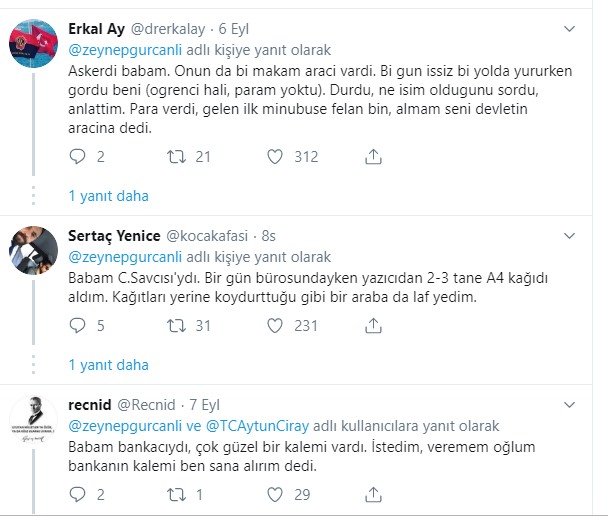The width and height of the screenshot is (608, 521).
Task: Retweet recnid's tweet
Action: (x=176, y=494)
